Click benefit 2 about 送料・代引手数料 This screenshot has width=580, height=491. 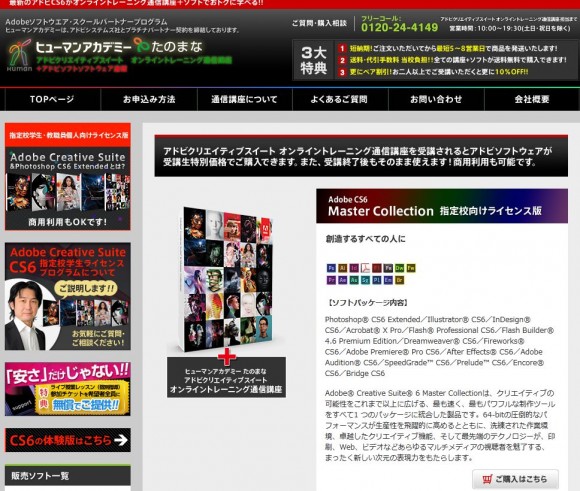pyautogui.click(x=453, y=60)
